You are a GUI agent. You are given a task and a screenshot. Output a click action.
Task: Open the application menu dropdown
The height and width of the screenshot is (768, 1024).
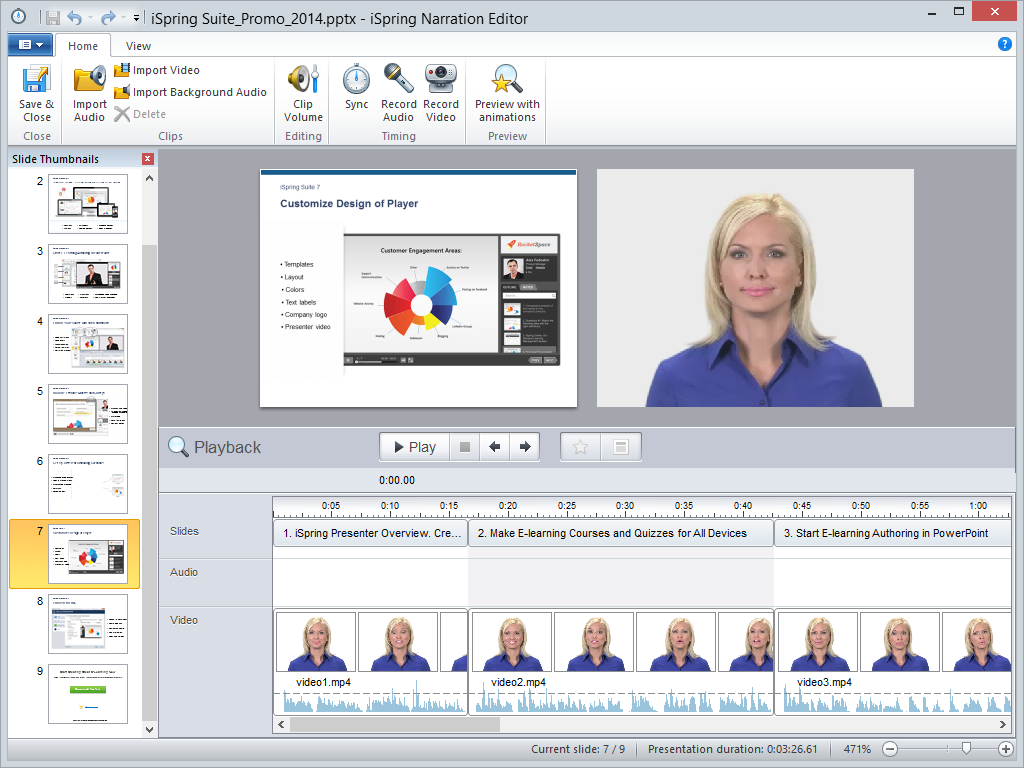tap(30, 45)
